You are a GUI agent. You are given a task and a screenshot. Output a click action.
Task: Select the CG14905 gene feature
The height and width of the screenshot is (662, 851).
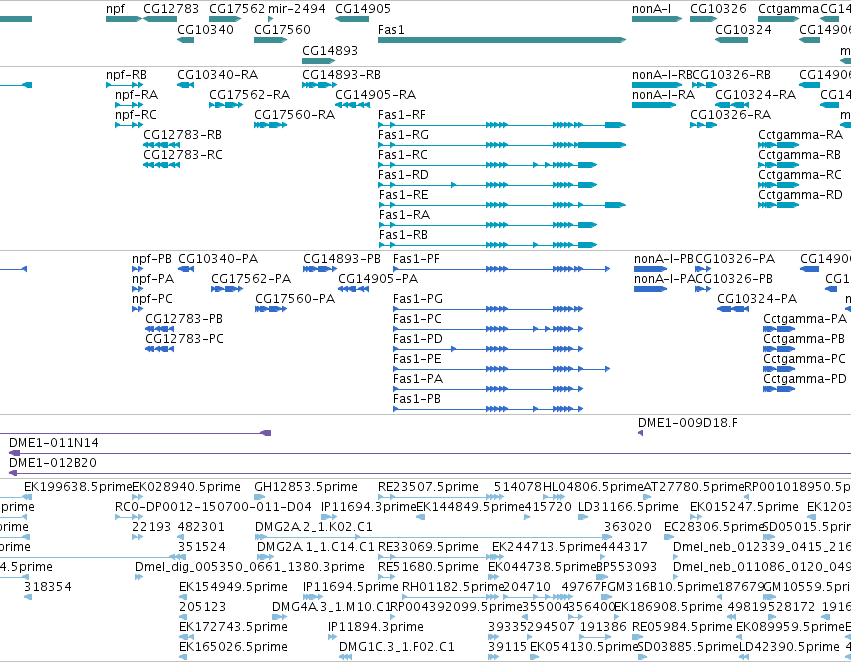pos(352,19)
